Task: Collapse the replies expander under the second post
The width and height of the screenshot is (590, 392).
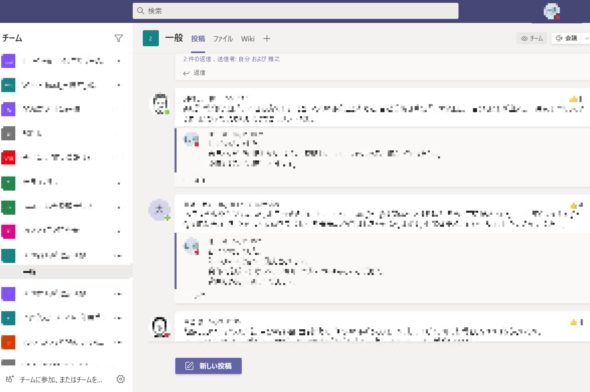Action: (x=199, y=296)
